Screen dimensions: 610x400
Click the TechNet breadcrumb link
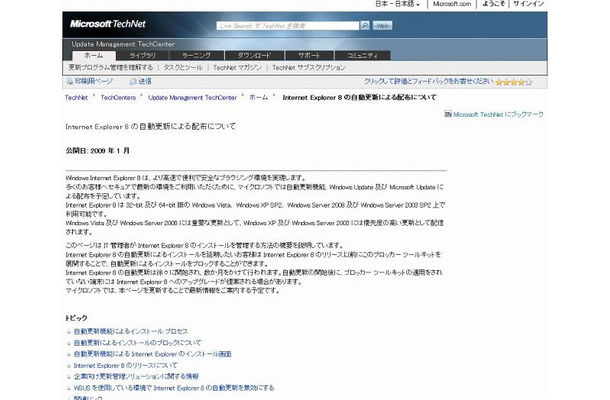[76, 98]
